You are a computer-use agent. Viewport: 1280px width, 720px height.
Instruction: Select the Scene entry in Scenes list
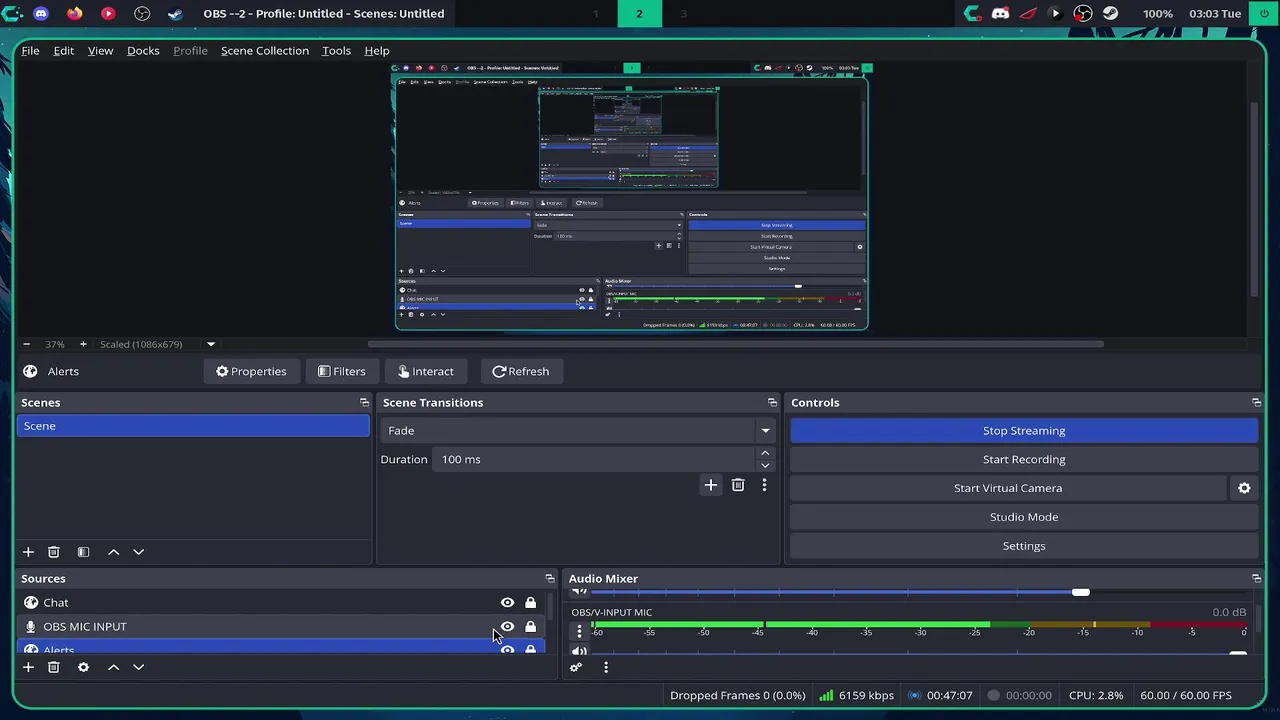click(x=194, y=426)
